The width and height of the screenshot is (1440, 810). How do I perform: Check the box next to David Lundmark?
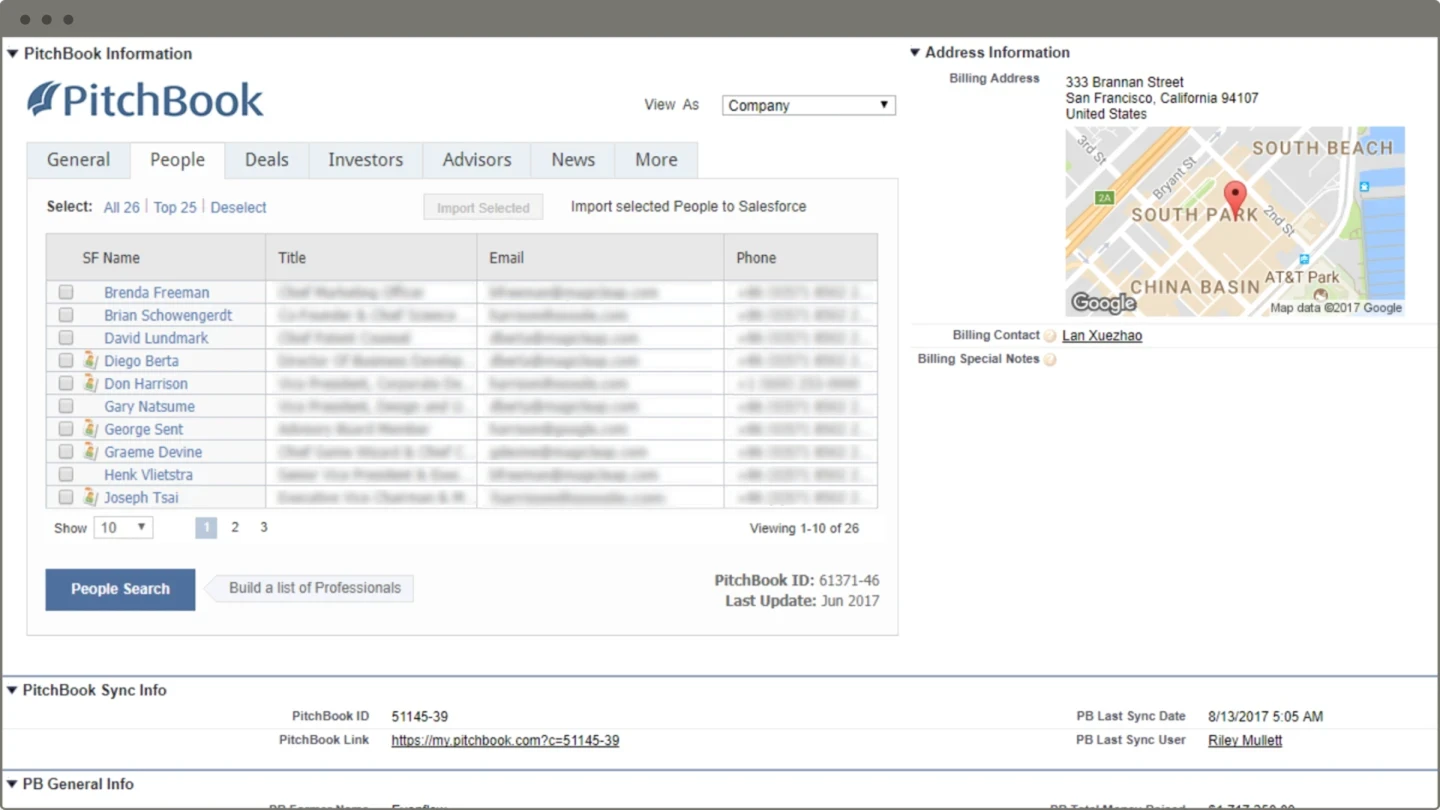pos(66,338)
